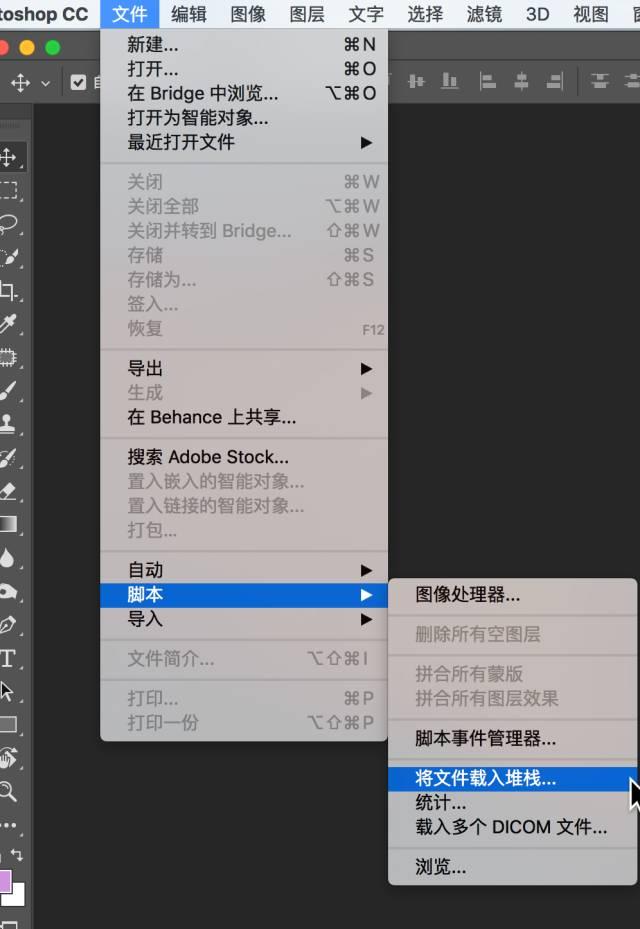Click the distribute top edges icon
The width and height of the screenshot is (640, 929).
(600, 81)
